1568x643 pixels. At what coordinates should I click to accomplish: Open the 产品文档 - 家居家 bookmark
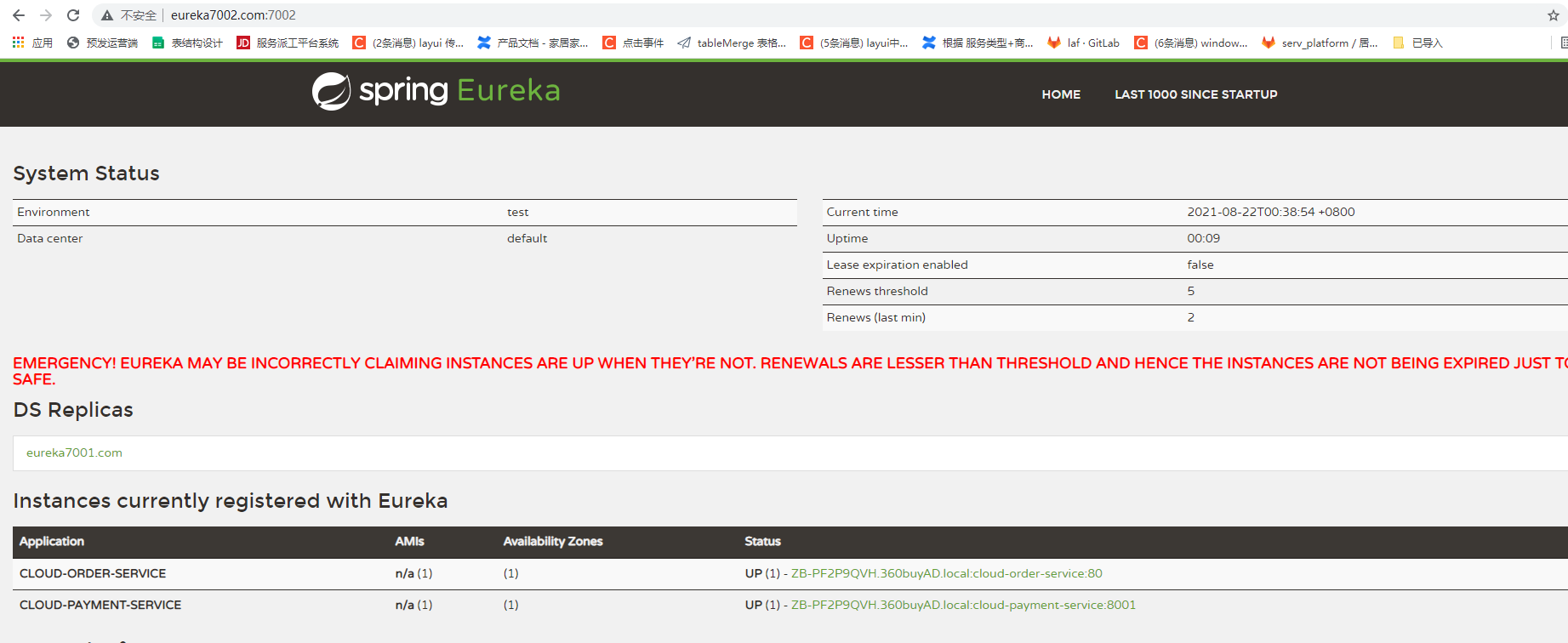coord(533,43)
